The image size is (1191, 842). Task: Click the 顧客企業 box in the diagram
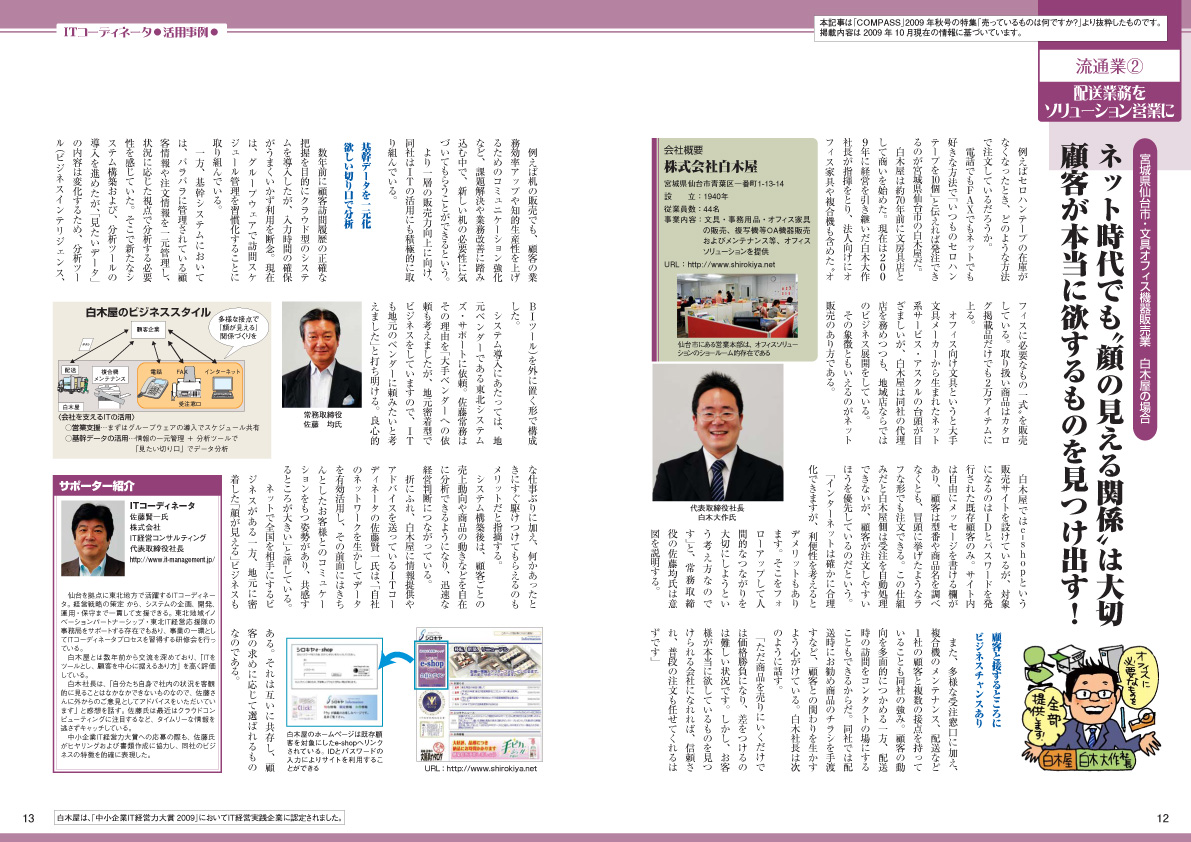149,330
